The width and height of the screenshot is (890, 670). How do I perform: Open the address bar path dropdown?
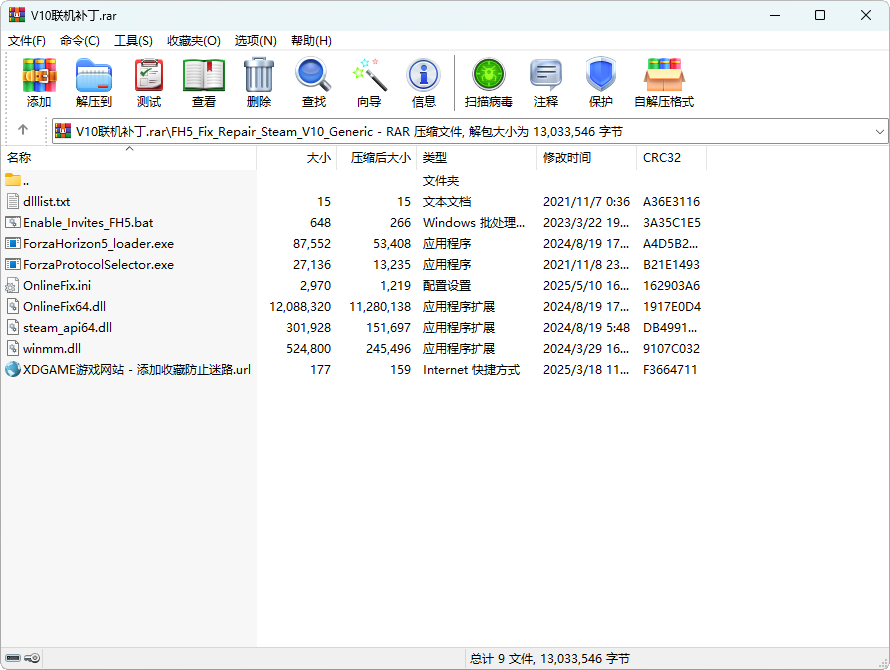pyautogui.click(x=879, y=131)
